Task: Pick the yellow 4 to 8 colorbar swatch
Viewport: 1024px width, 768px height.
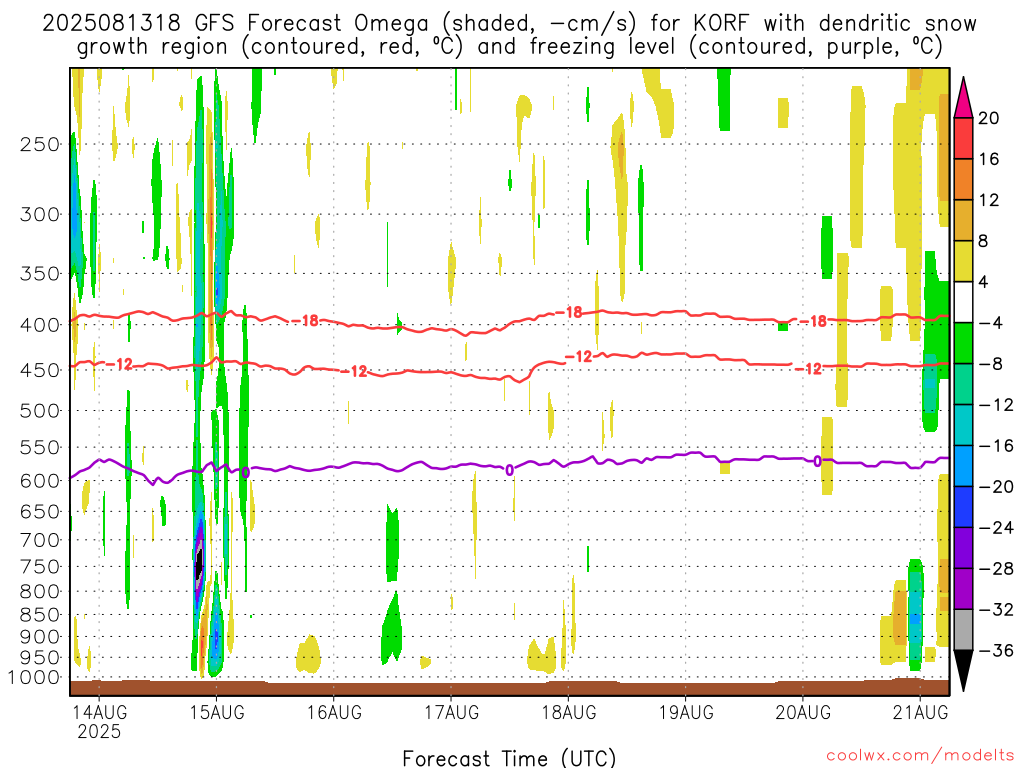Action: [x=963, y=261]
